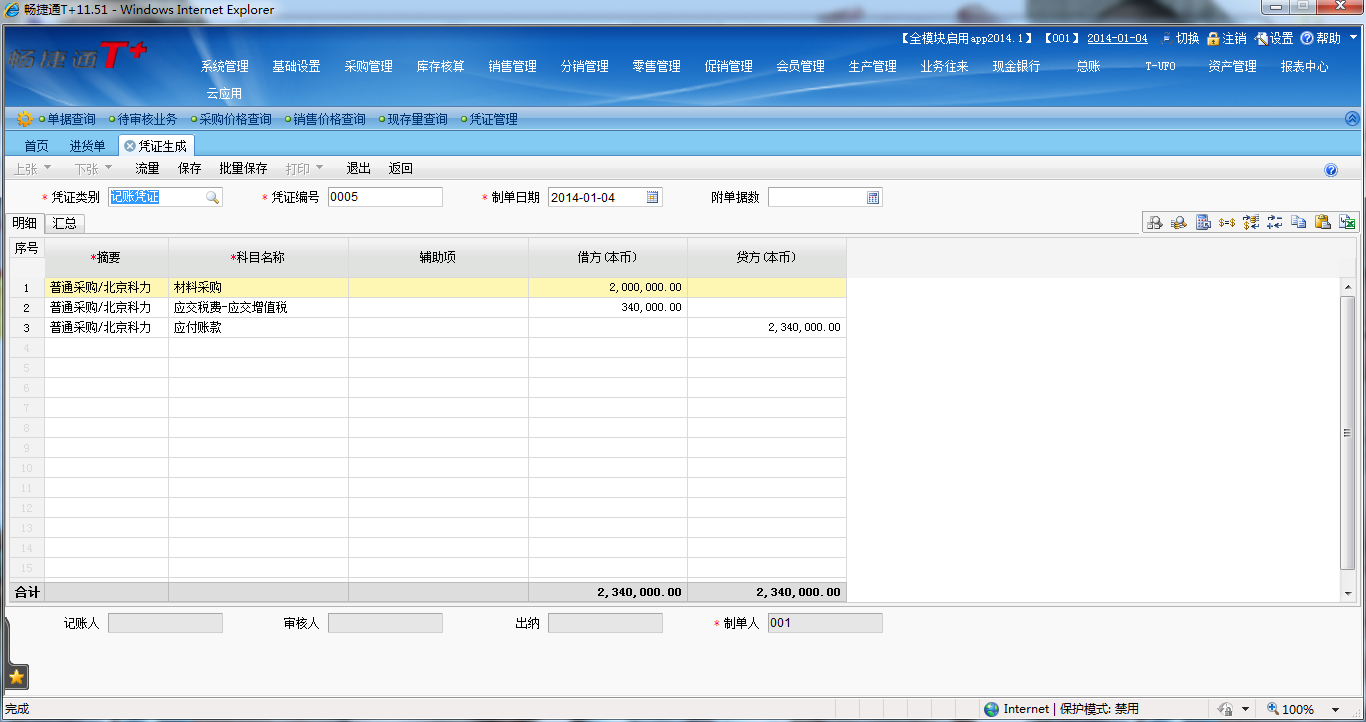
Task: Click the export to Excel icon
Action: (x=1347, y=222)
